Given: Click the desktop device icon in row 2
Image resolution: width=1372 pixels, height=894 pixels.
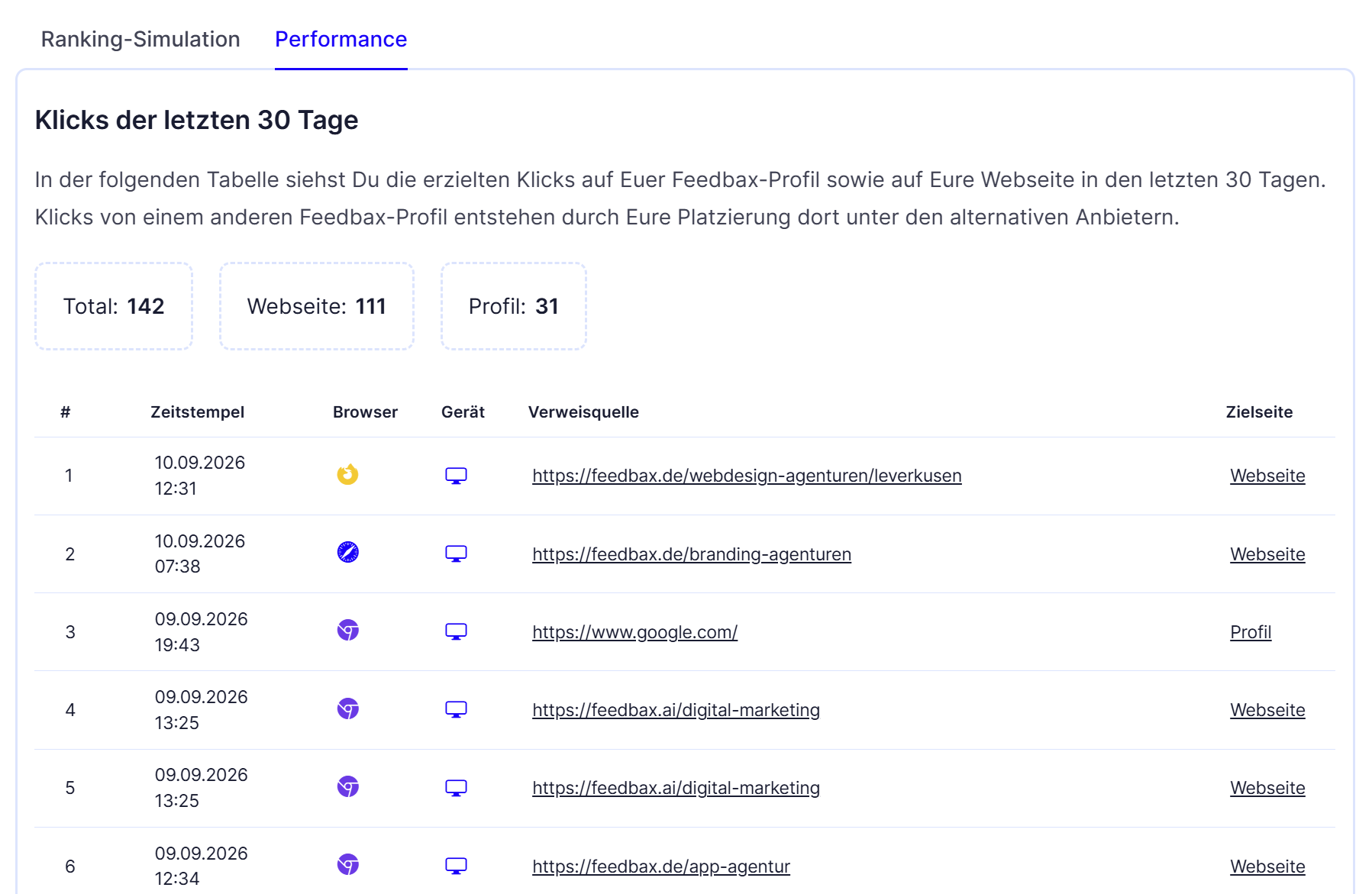Looking at the screenshot, I should tap(456, 554).
